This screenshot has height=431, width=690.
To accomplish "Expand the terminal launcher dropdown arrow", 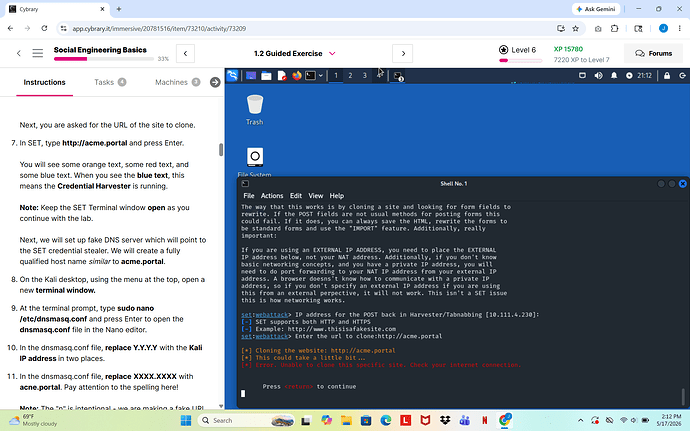I will (320, 76).
